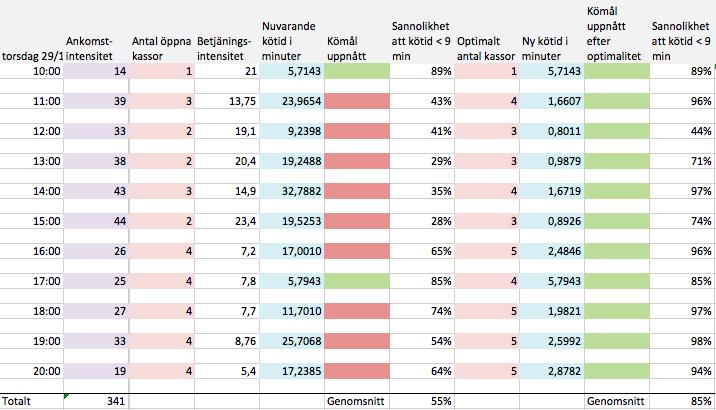Screen dimensions: 716x410
Task: Click the Ny kötid i minuter header
Action: 545,49
